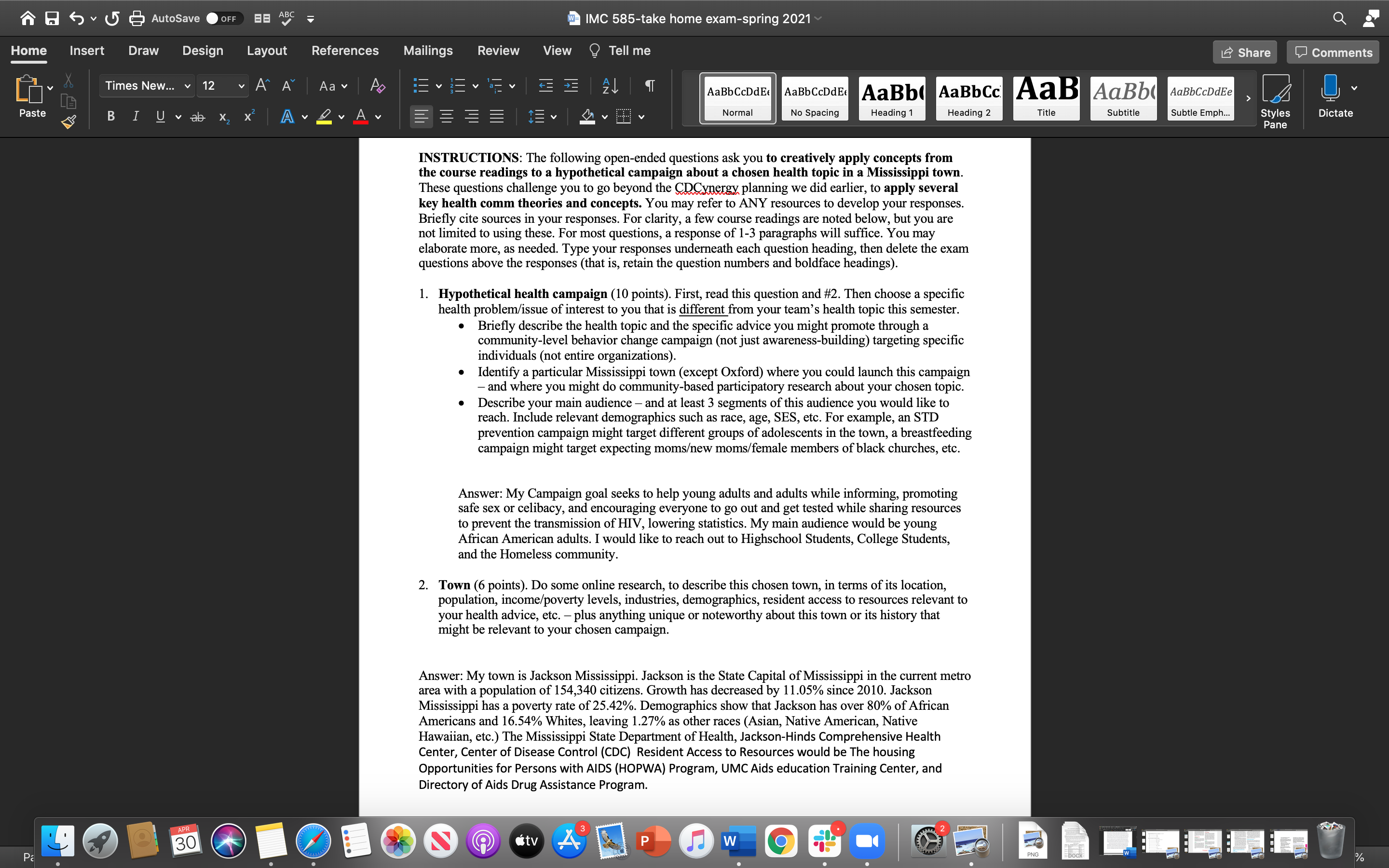
Task: Open the Styles Pane
Action: pos(1275,101)
